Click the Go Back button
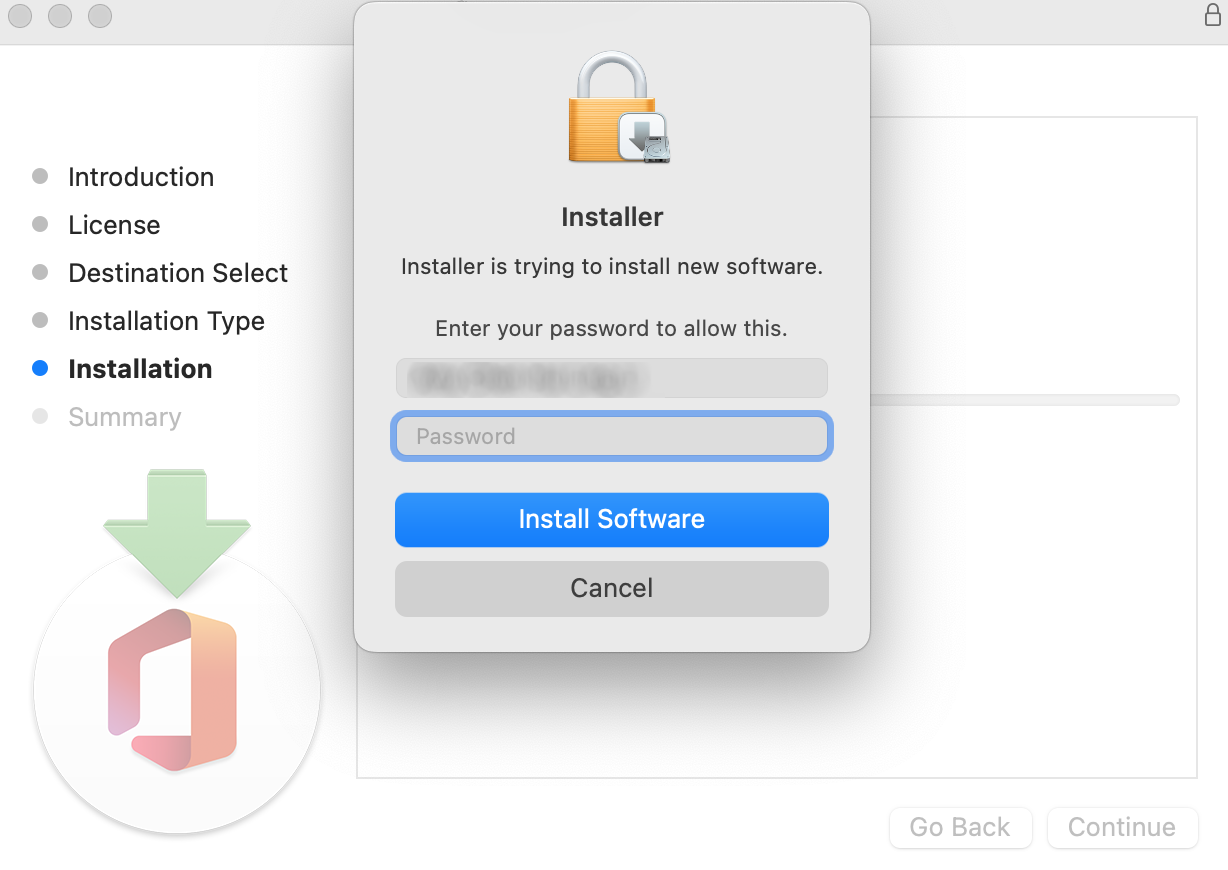This screenshot has width=1228, height=870. [960, 828]
